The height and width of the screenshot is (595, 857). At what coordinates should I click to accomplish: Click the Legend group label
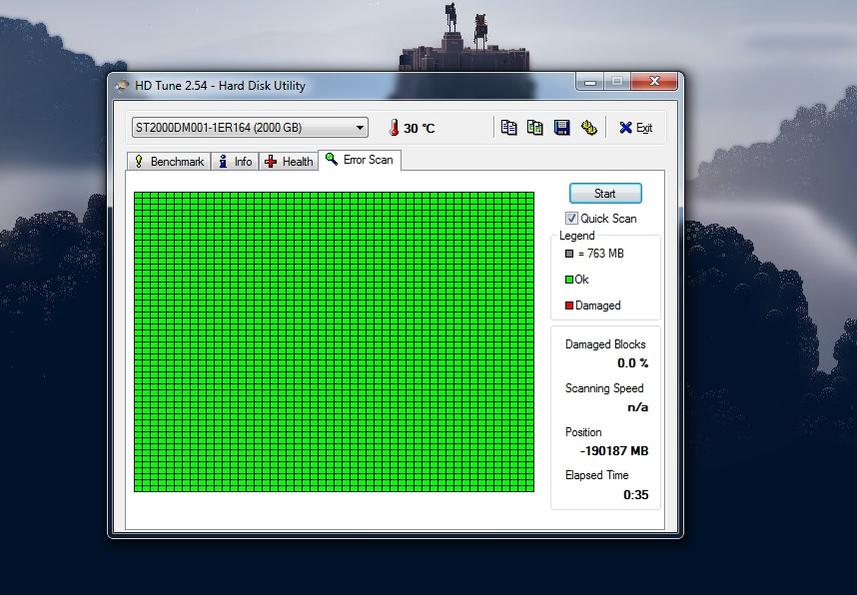coord(577,235)
